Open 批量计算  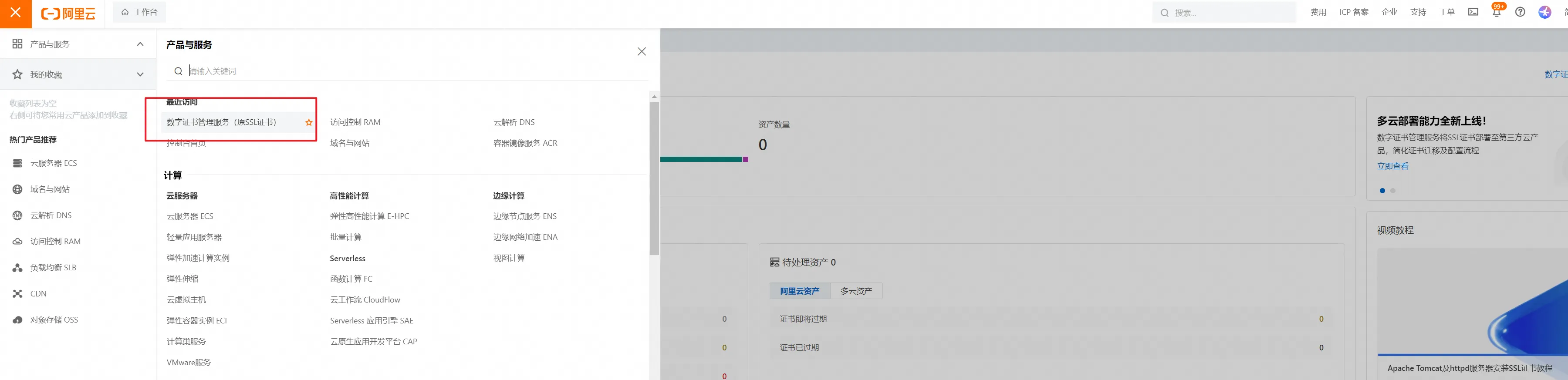346,237
